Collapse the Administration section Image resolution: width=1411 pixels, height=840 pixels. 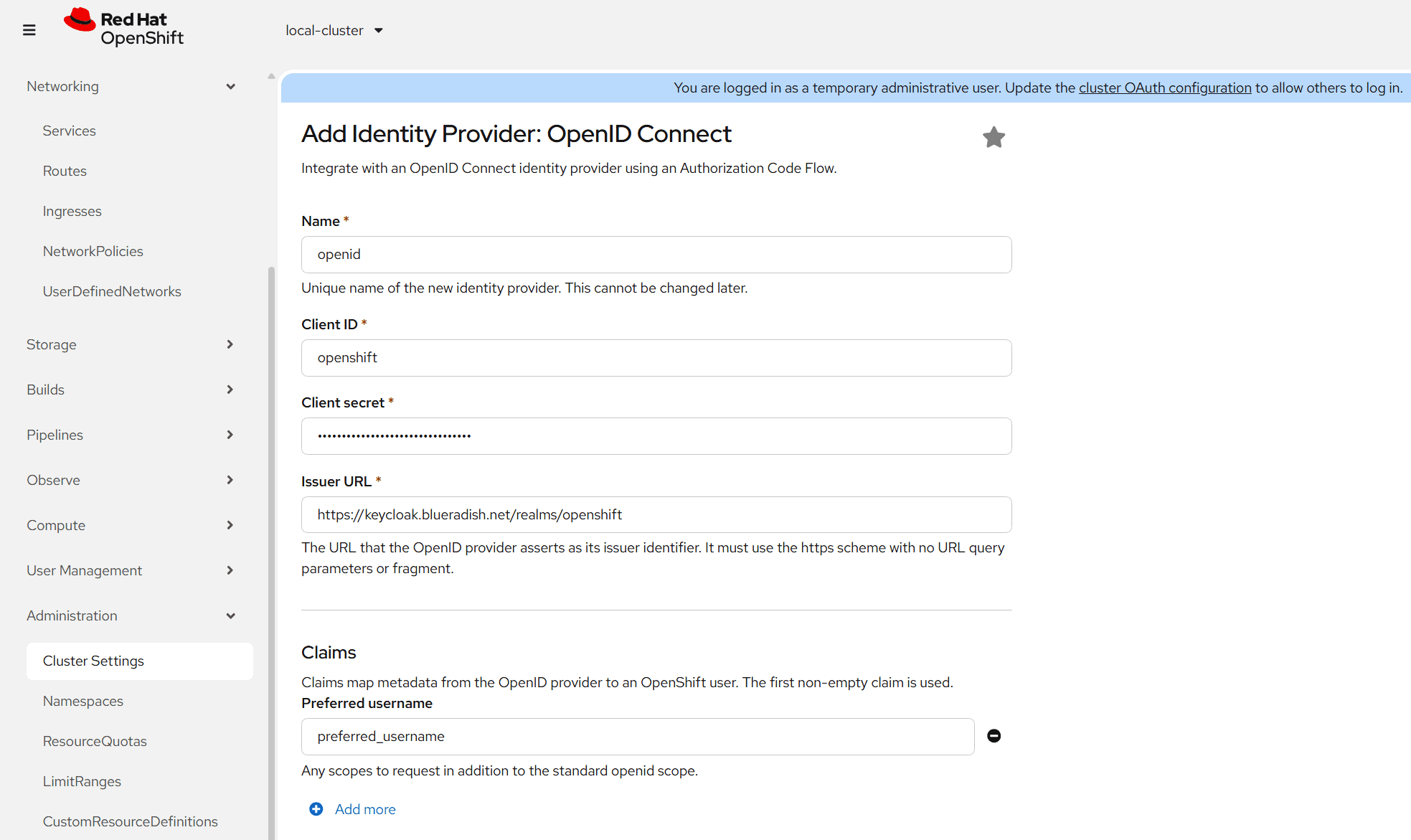tap(131, 615)
